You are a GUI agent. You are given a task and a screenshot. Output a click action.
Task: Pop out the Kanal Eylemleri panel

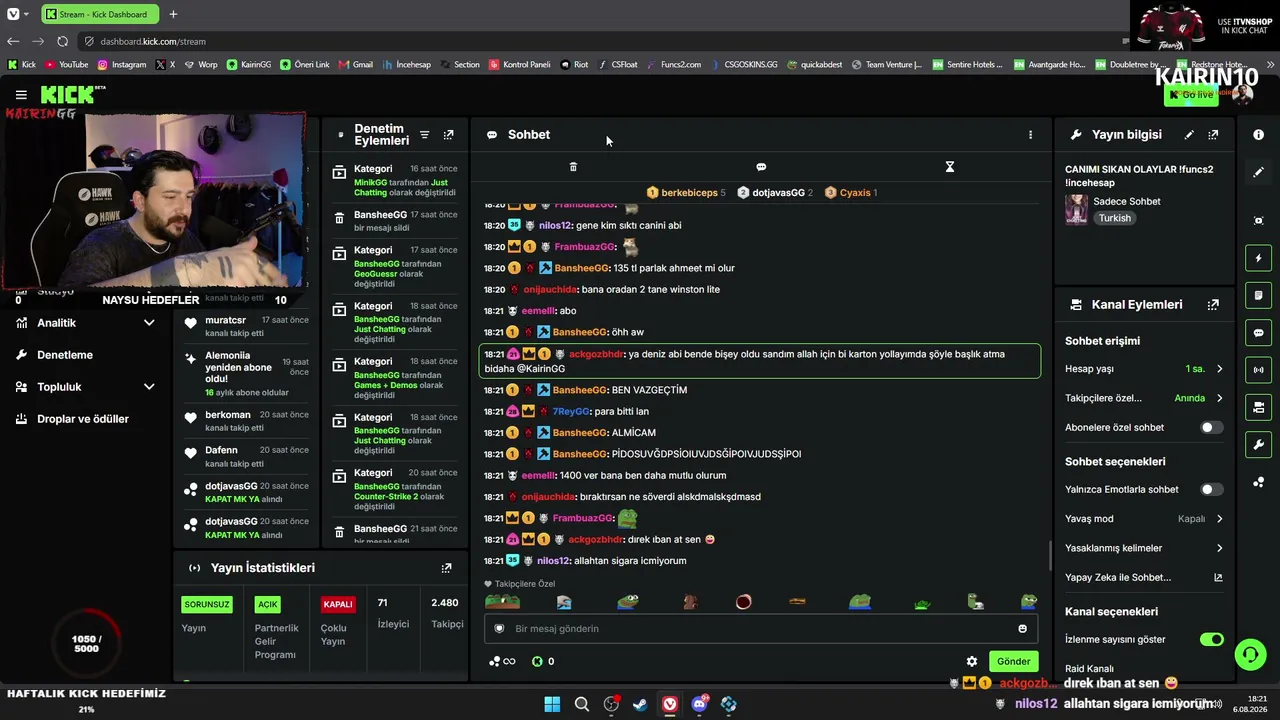1213,305
